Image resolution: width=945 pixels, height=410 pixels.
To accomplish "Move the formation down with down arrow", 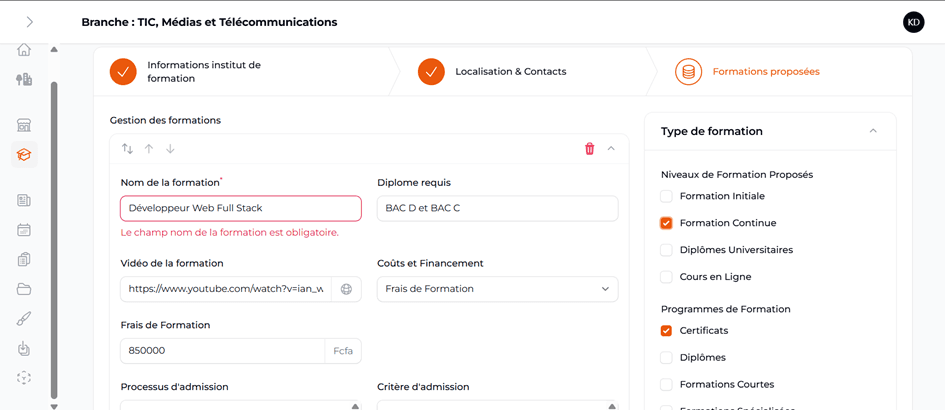I will pos(170,148).
